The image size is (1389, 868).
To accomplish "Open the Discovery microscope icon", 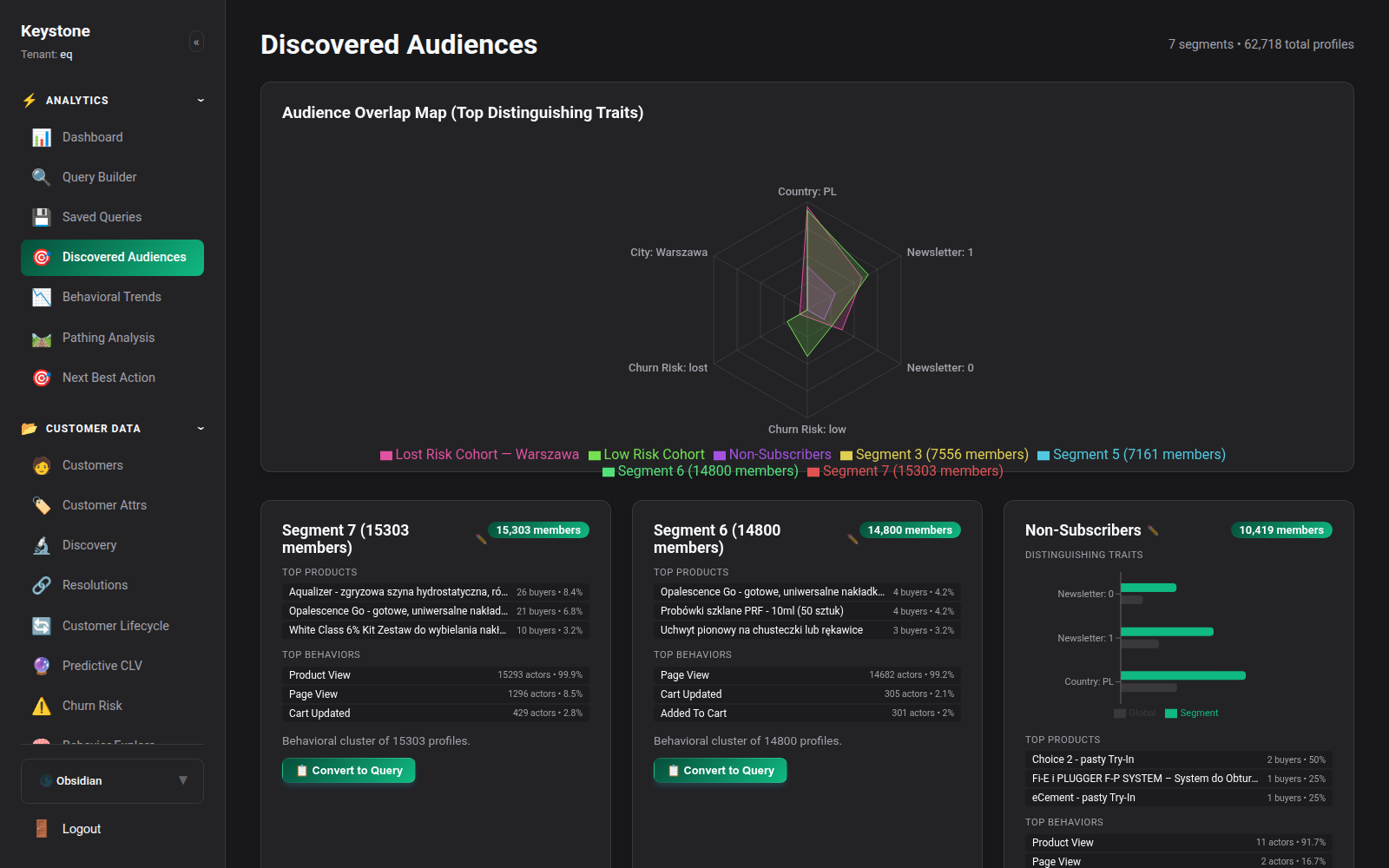I will 42,545.
